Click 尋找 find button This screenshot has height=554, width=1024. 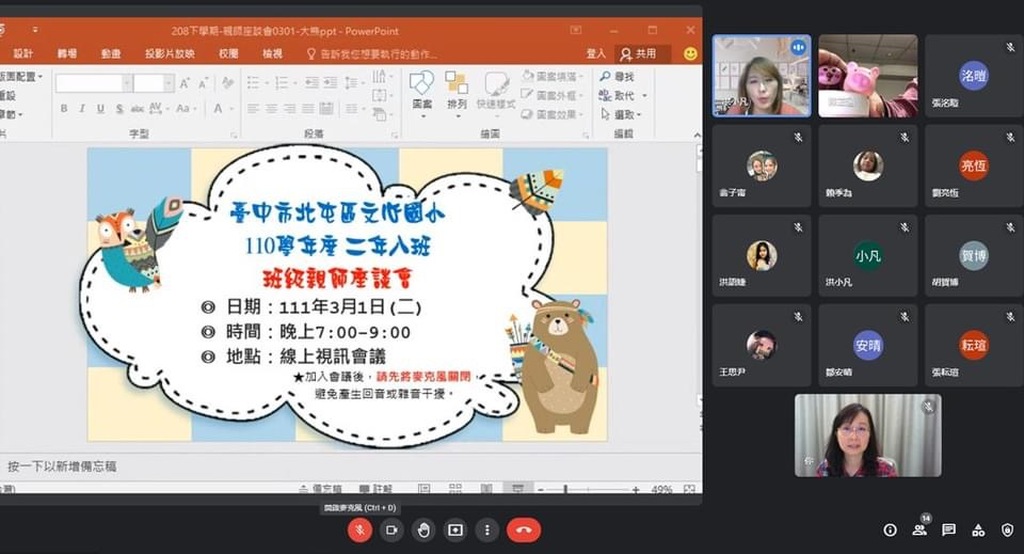coord(617,76)
